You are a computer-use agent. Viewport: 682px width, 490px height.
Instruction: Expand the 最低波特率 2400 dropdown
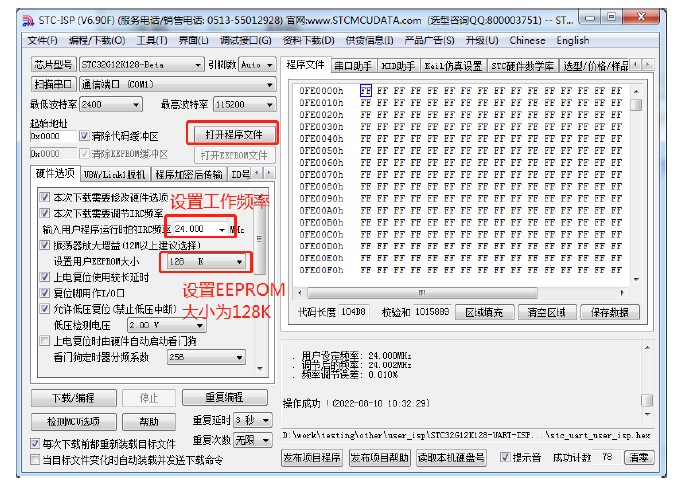(x=136, y=105)
